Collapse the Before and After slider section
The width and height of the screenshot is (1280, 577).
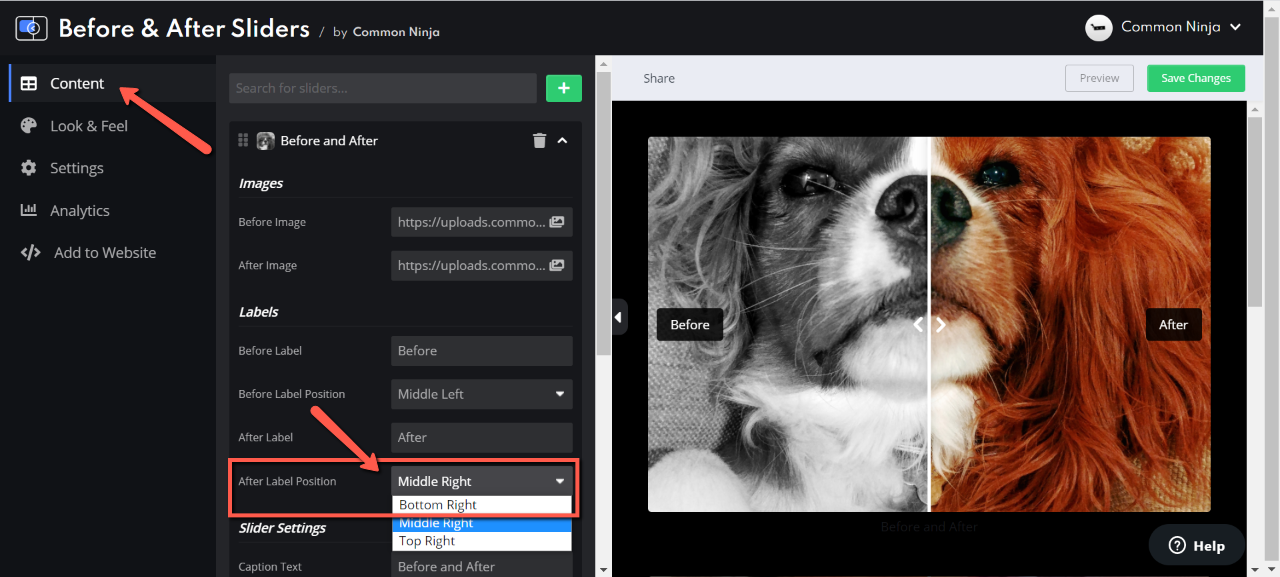tap(562, 141)
